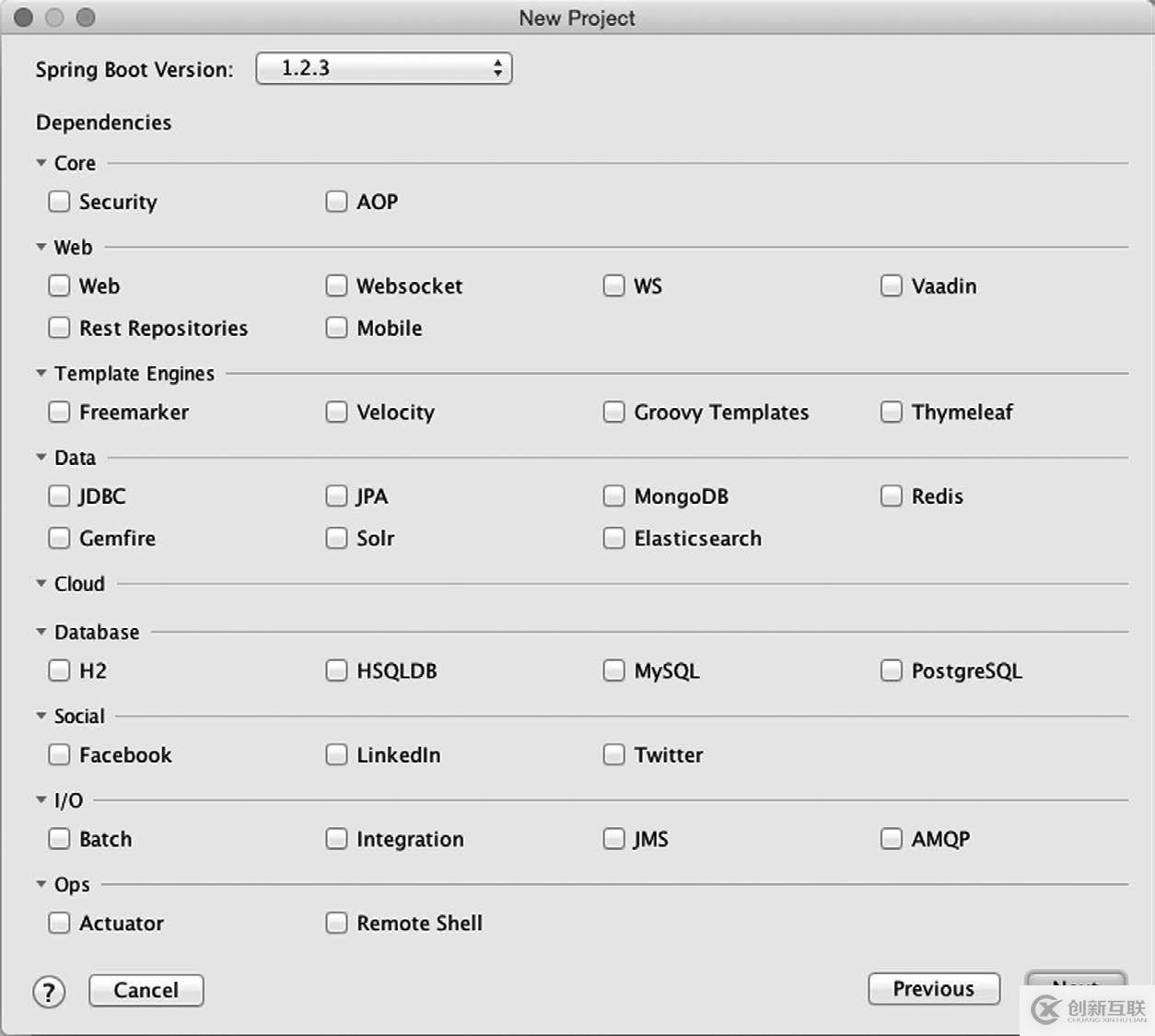The height and width of the screenshot is (1036, 1155).
Task: Tick the Actuator checkbox
Action: 59,923
